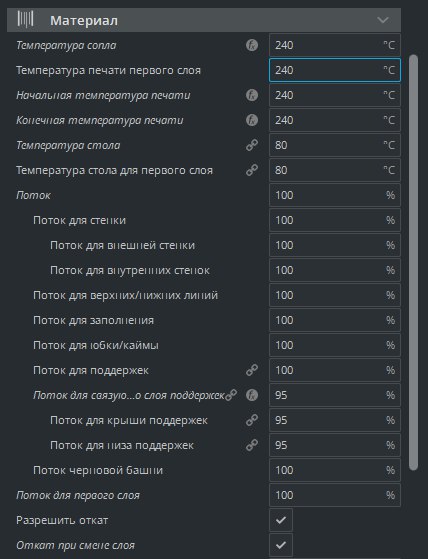Edit Поток для крыши поддержек field
This screenshot has height=559, width=428.
(x=335, y=420)
